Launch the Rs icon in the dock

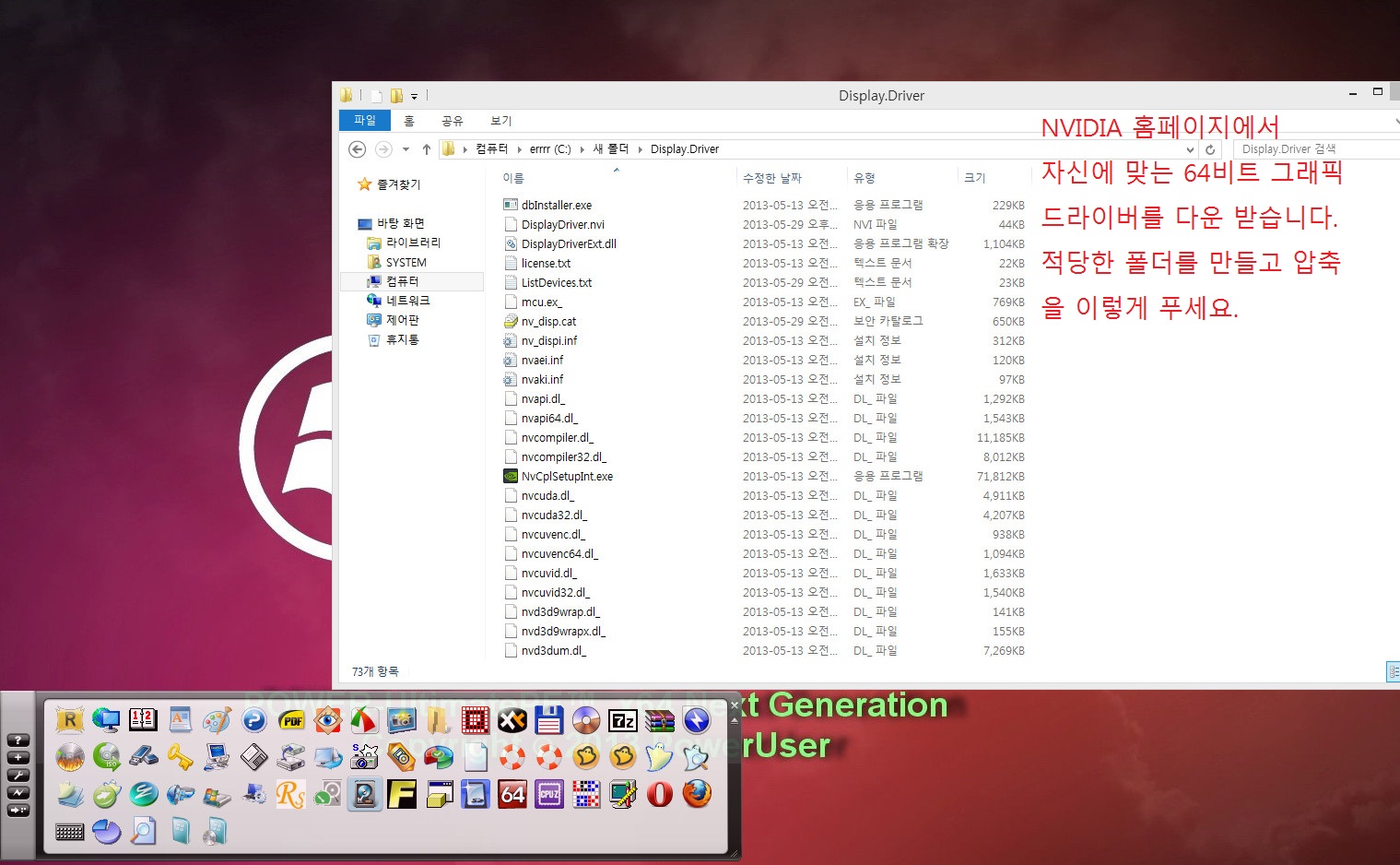(291, 794)
